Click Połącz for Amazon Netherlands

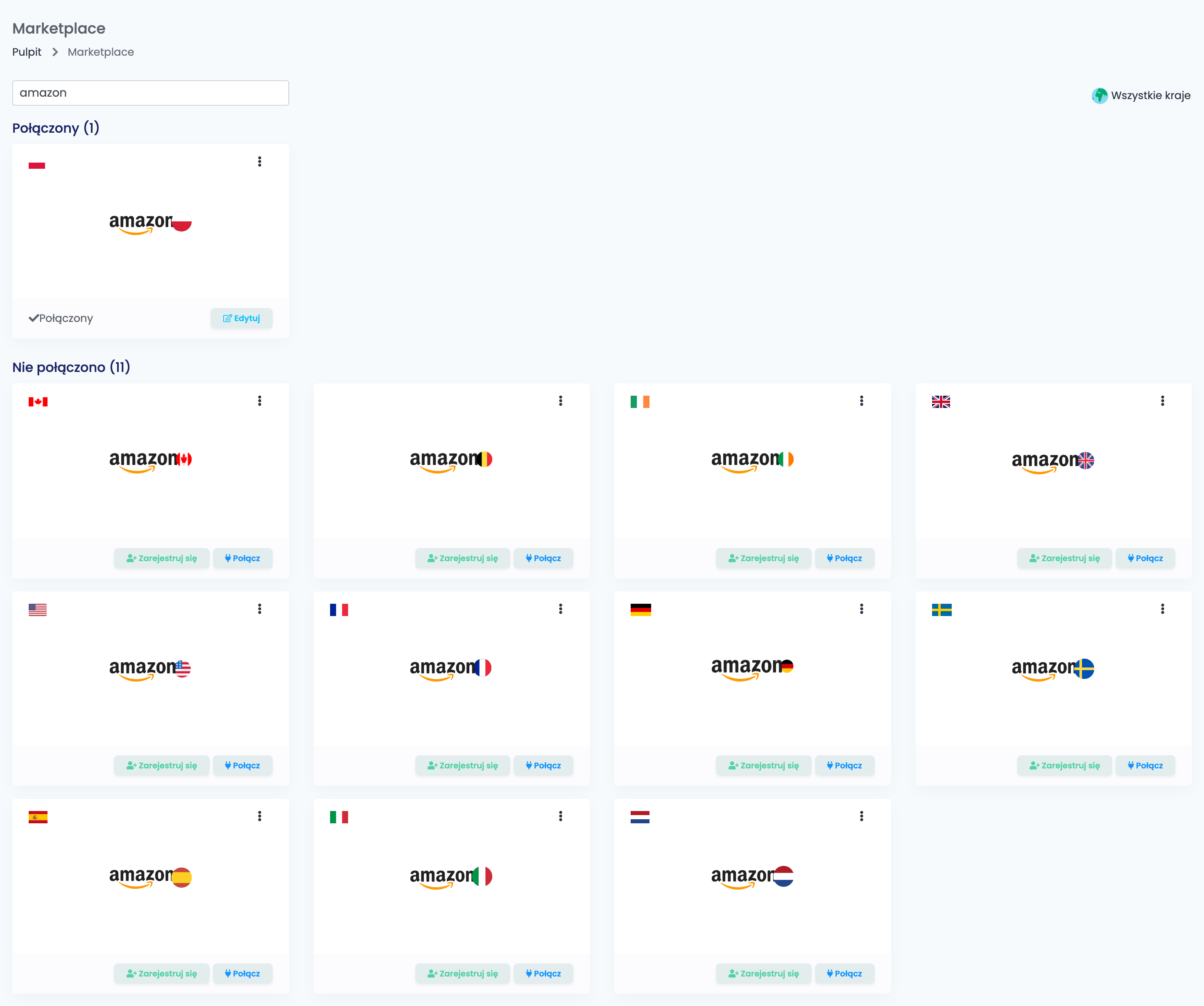(844, 973)
